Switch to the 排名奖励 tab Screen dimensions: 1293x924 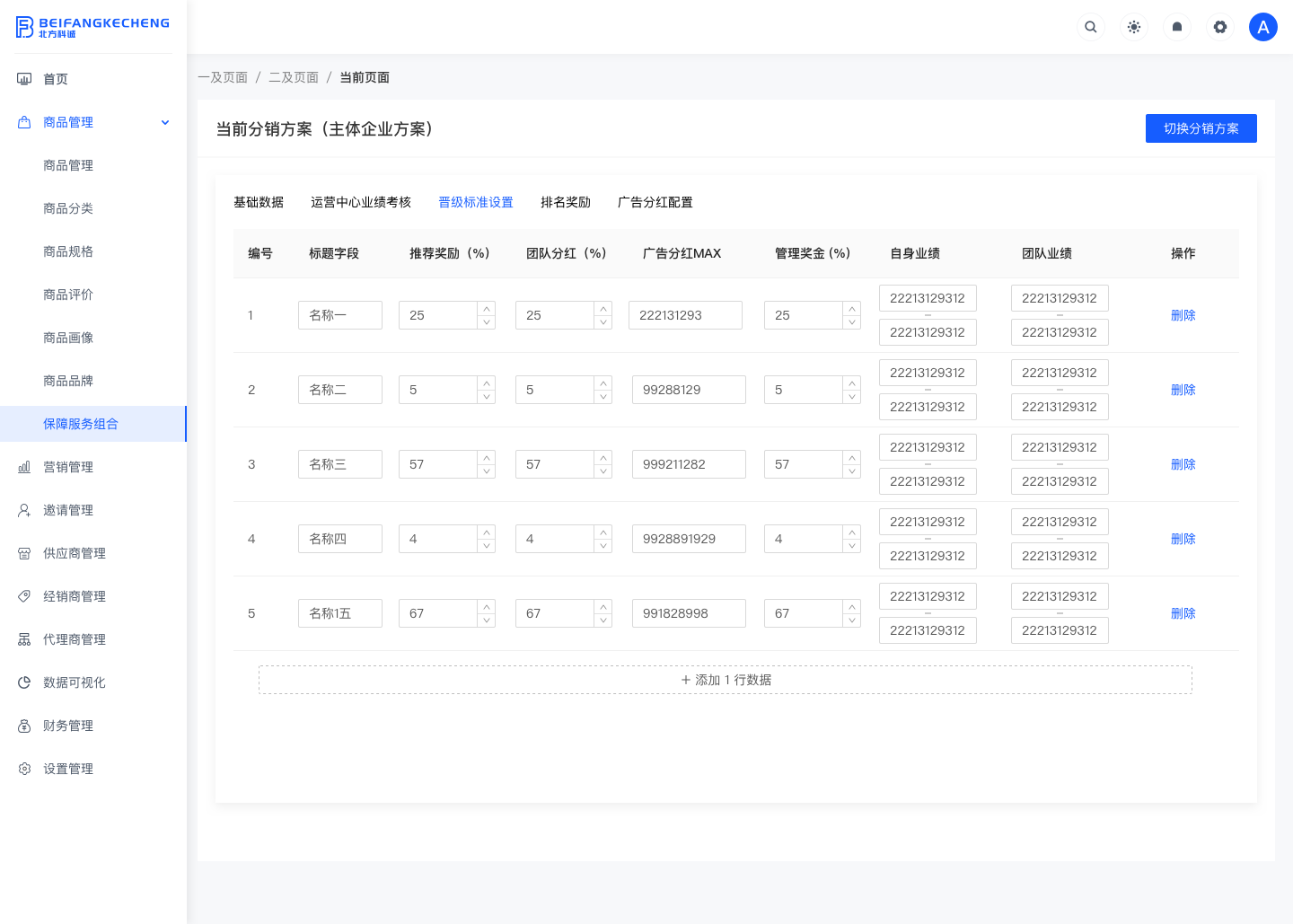pyautogui.click(x=566, y=202)
